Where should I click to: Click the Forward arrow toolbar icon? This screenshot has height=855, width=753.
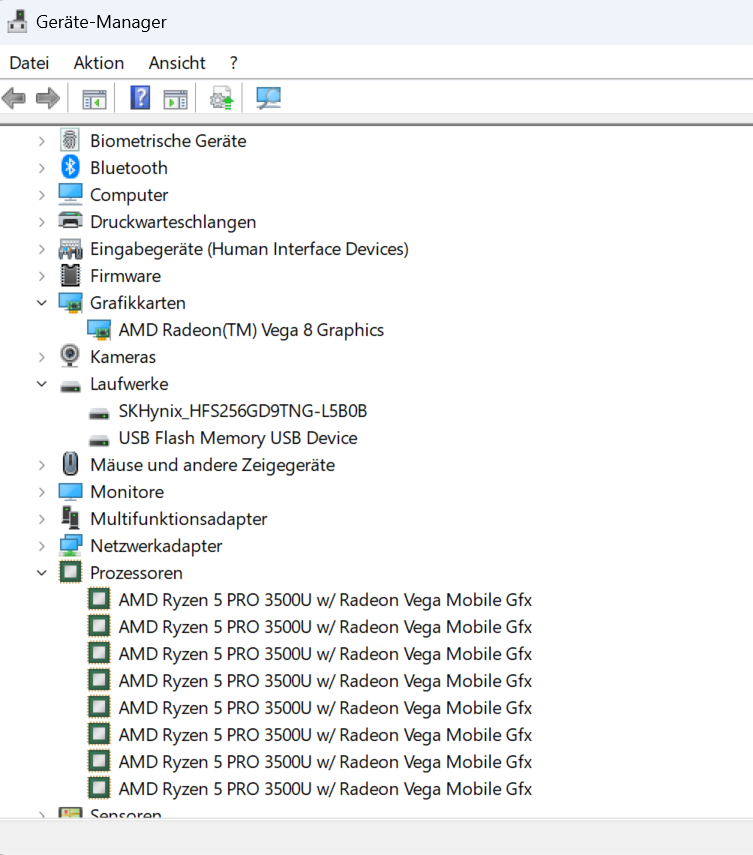pyautogui.click(x=48, y=99)
